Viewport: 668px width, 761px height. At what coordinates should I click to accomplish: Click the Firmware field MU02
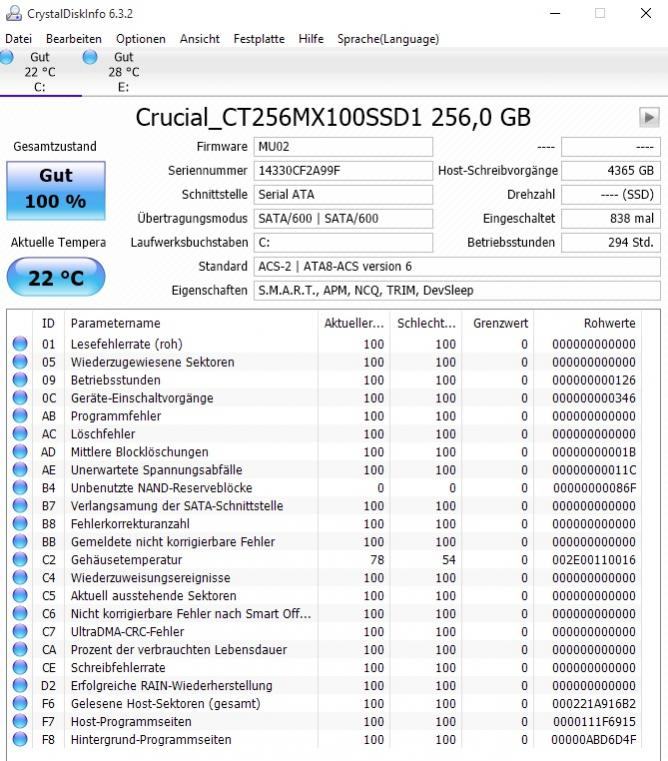[343, 147]
